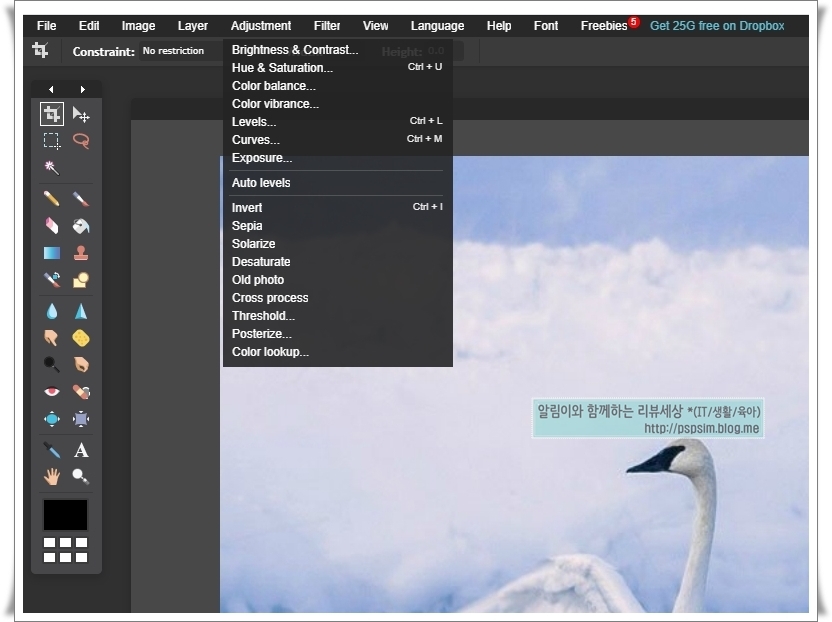Choose Color vibrance from the menu
The width and height of the screenshot is (832, 622).
pyautogui.click(x=338, y=104)
